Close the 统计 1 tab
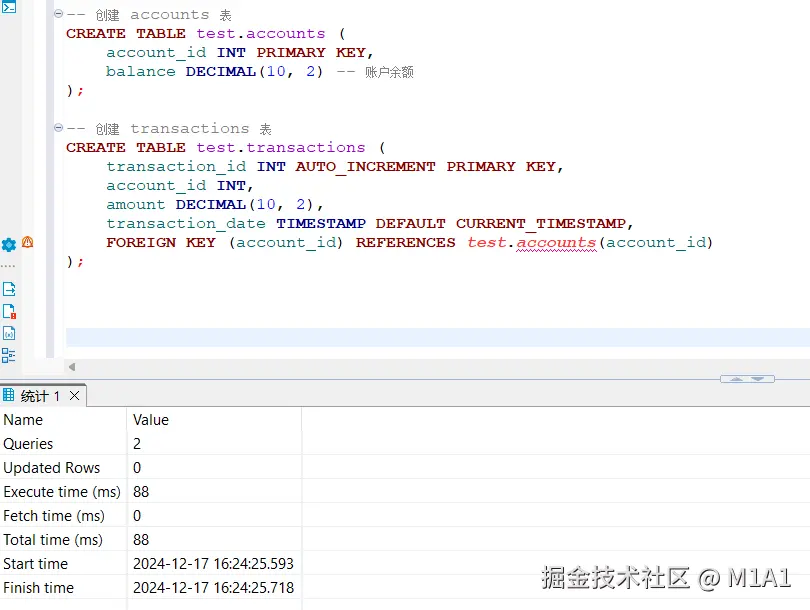The height and width of the screenshot is (610, 810). 74,396
